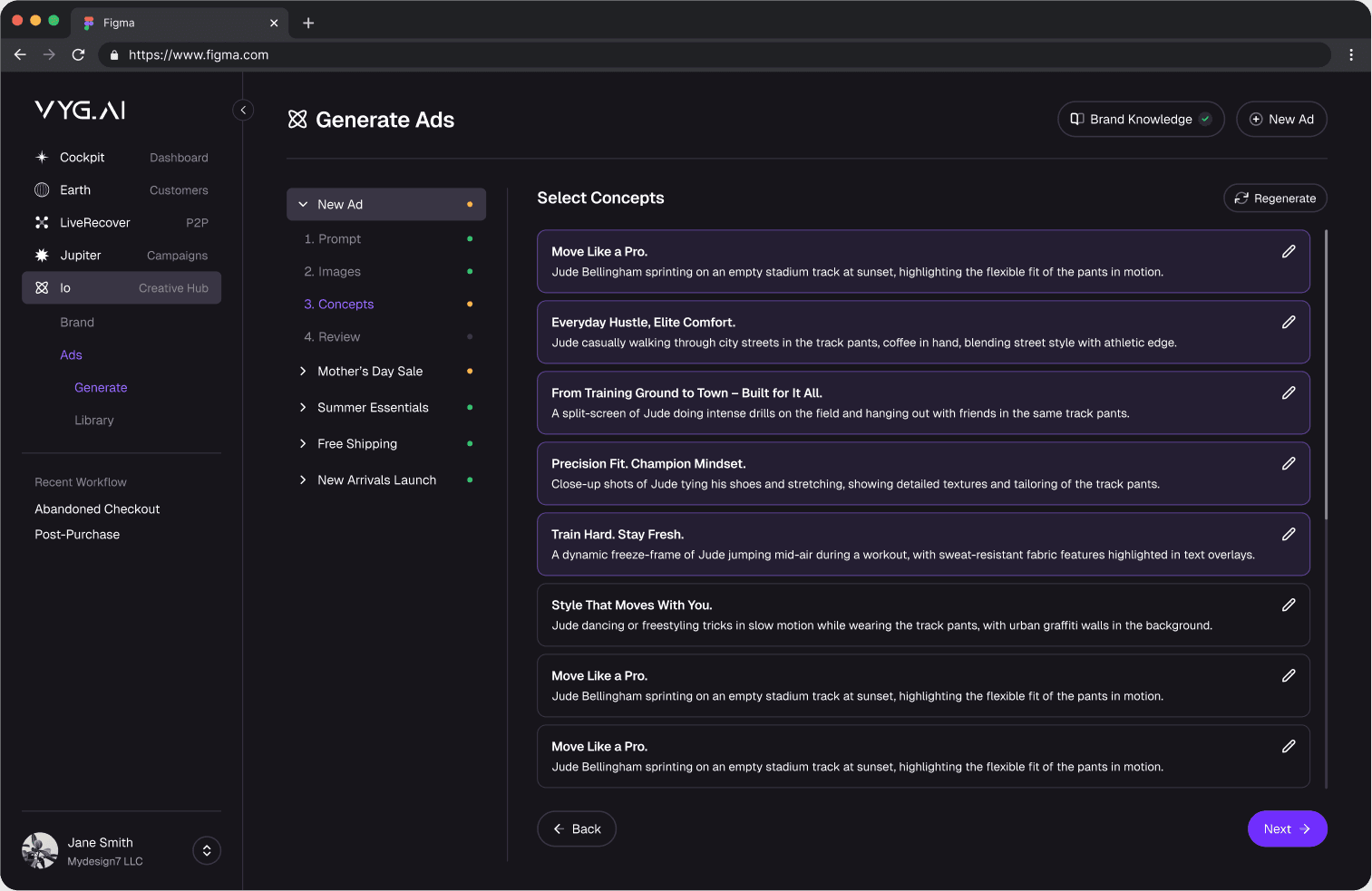
Task: Expand the Mother's Day Sale ad
Action: click(303, 372)
